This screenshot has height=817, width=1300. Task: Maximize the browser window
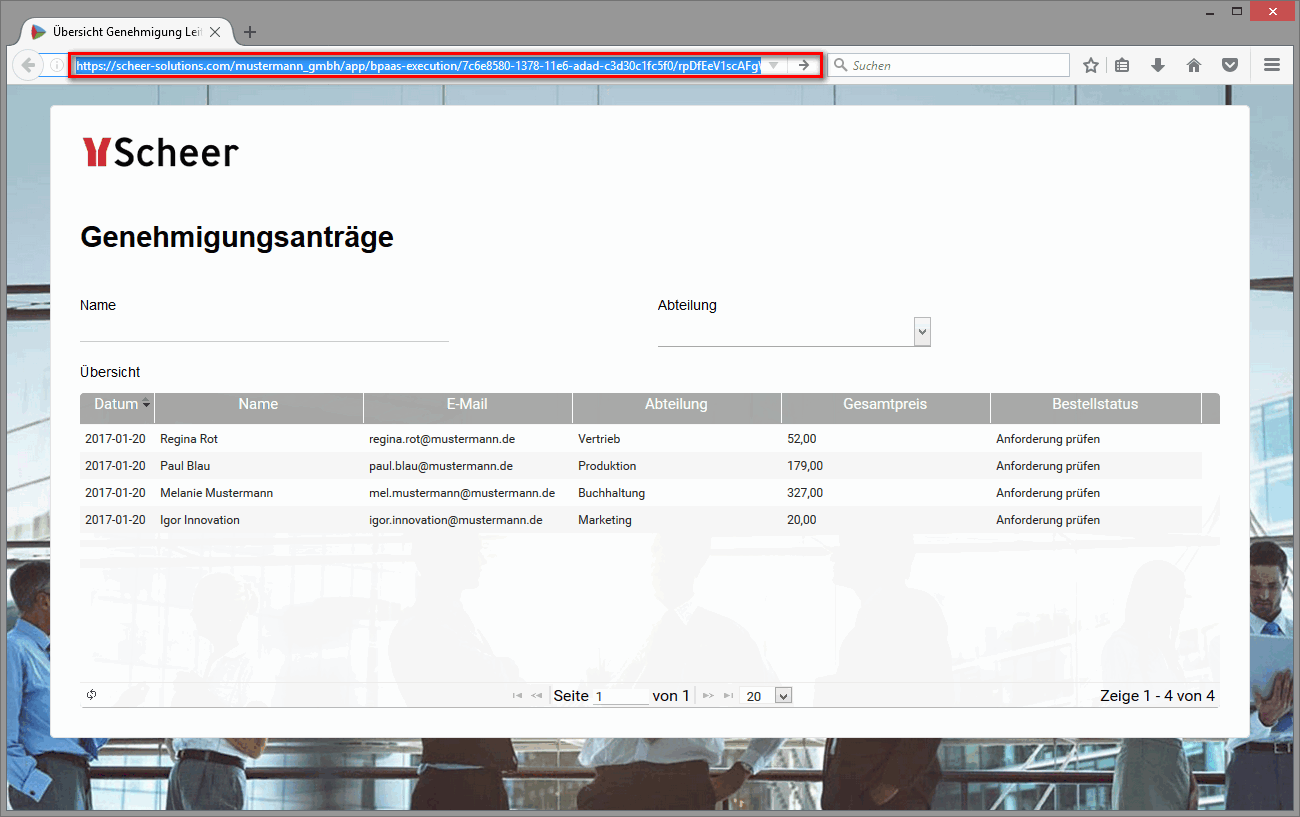1237,11
